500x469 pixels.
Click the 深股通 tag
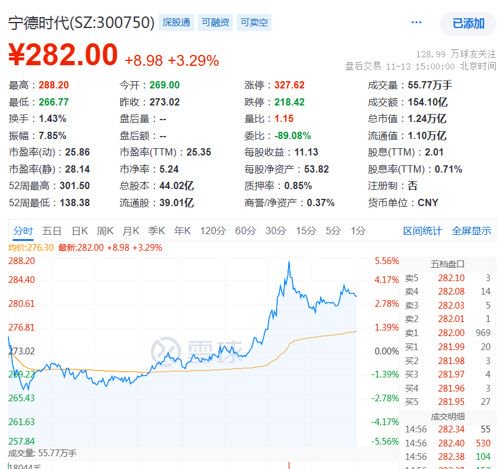(x=176, y=22)
